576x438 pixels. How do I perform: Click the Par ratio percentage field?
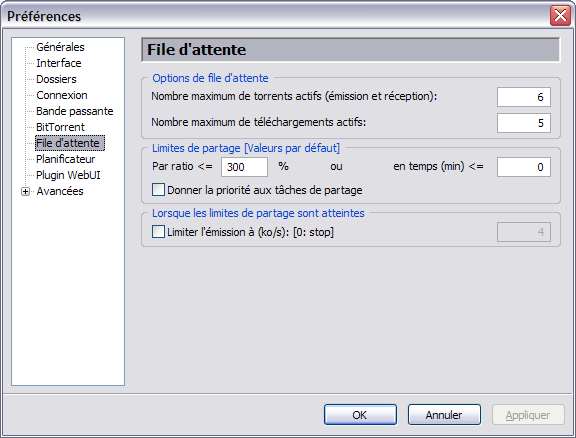(x=244, y=167)
